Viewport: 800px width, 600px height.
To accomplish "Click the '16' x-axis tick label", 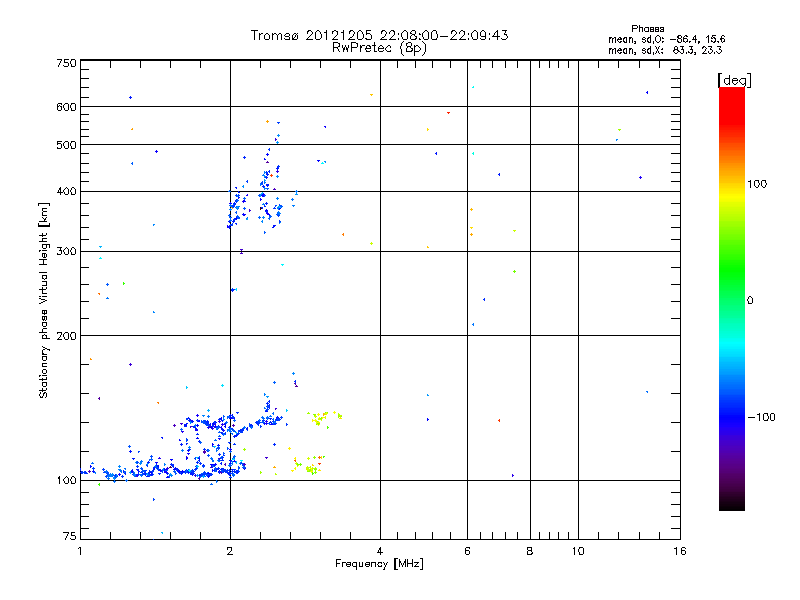I will tap(680, 551).
